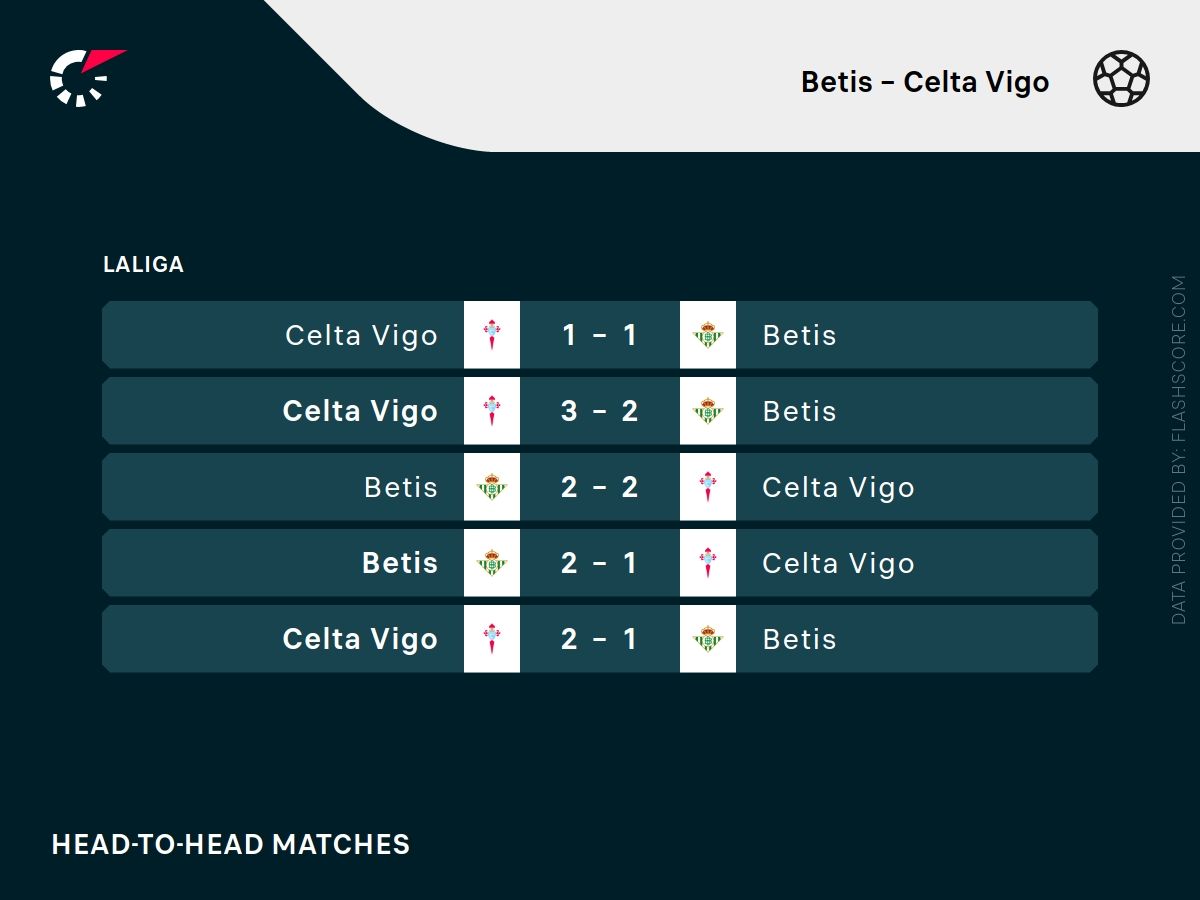Click Celta Vigo crest in 3-2 row
Image resolution: width=1200 pixels, height=900 pixels.
pyautogui.click(x=492, y=411)
